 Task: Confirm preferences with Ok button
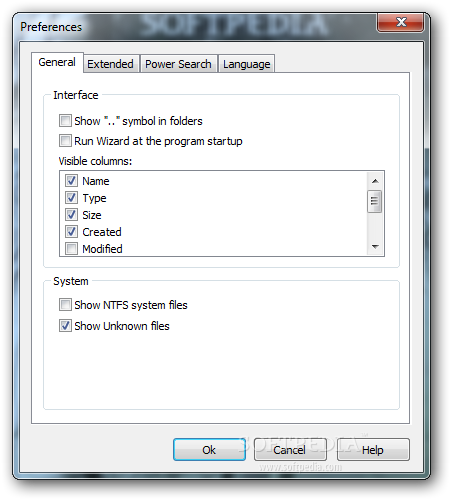(209, 450)
